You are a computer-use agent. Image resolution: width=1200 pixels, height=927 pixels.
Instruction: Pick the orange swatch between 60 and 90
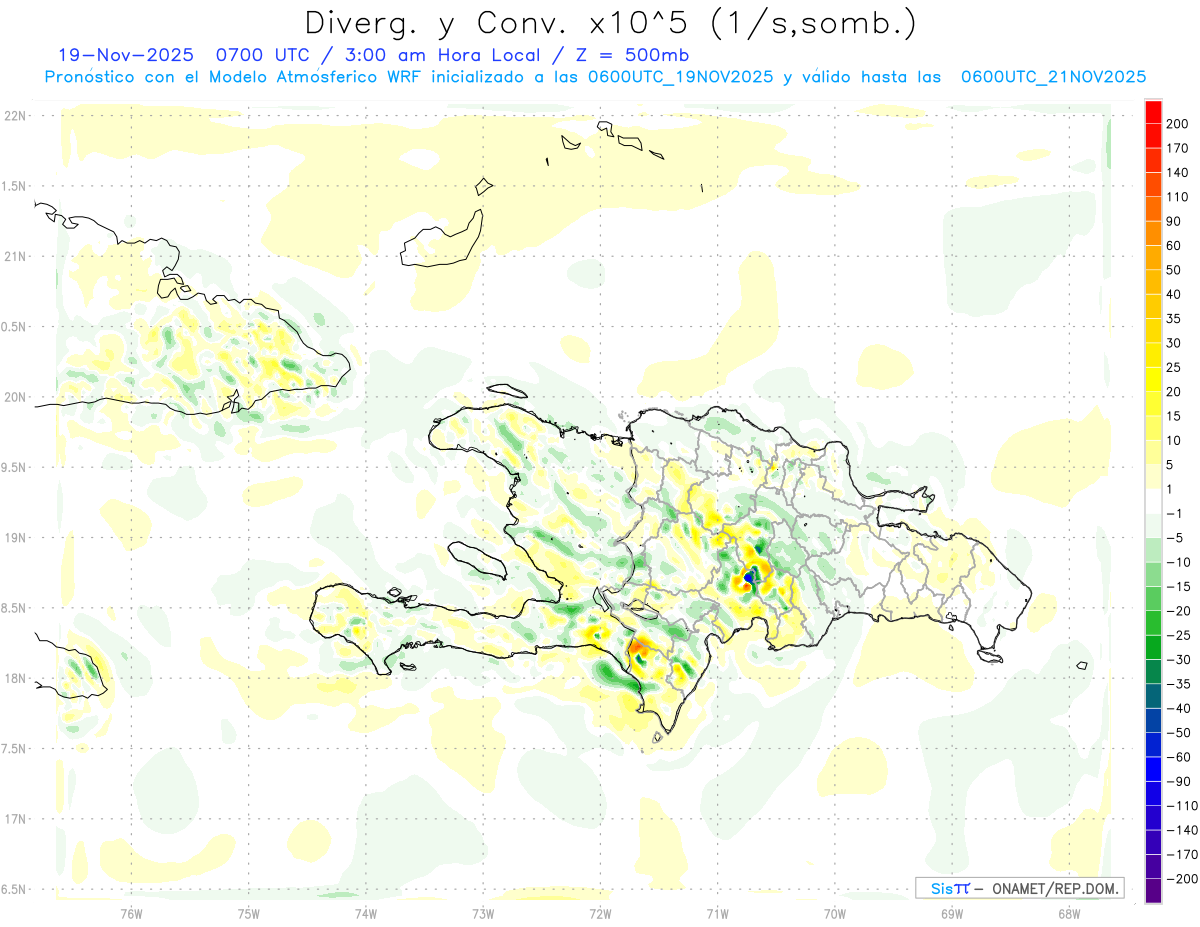pos(1153,234)
